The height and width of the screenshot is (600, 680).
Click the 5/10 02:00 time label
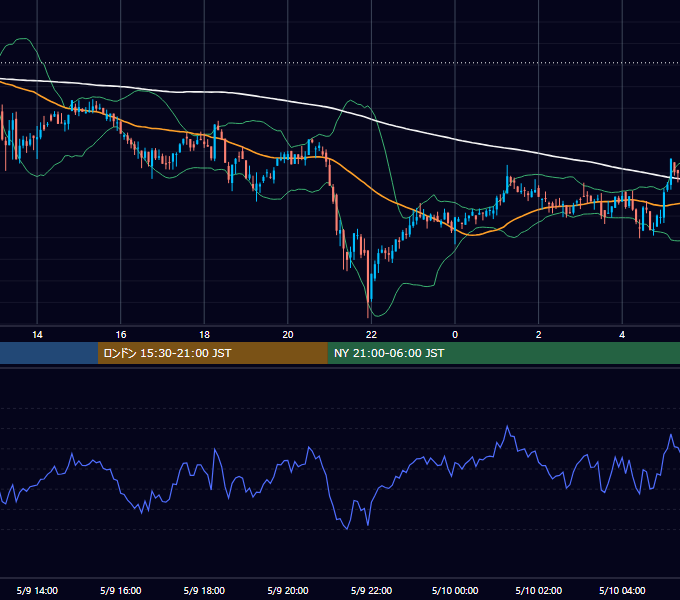point(539,590)
